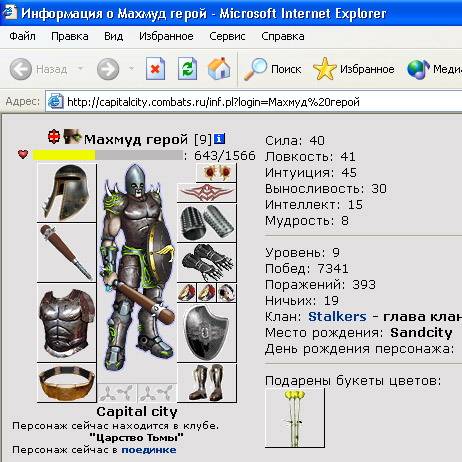The image size is (462, 462).
Task: Open the Сервис menu
Action: pos(227,36)
